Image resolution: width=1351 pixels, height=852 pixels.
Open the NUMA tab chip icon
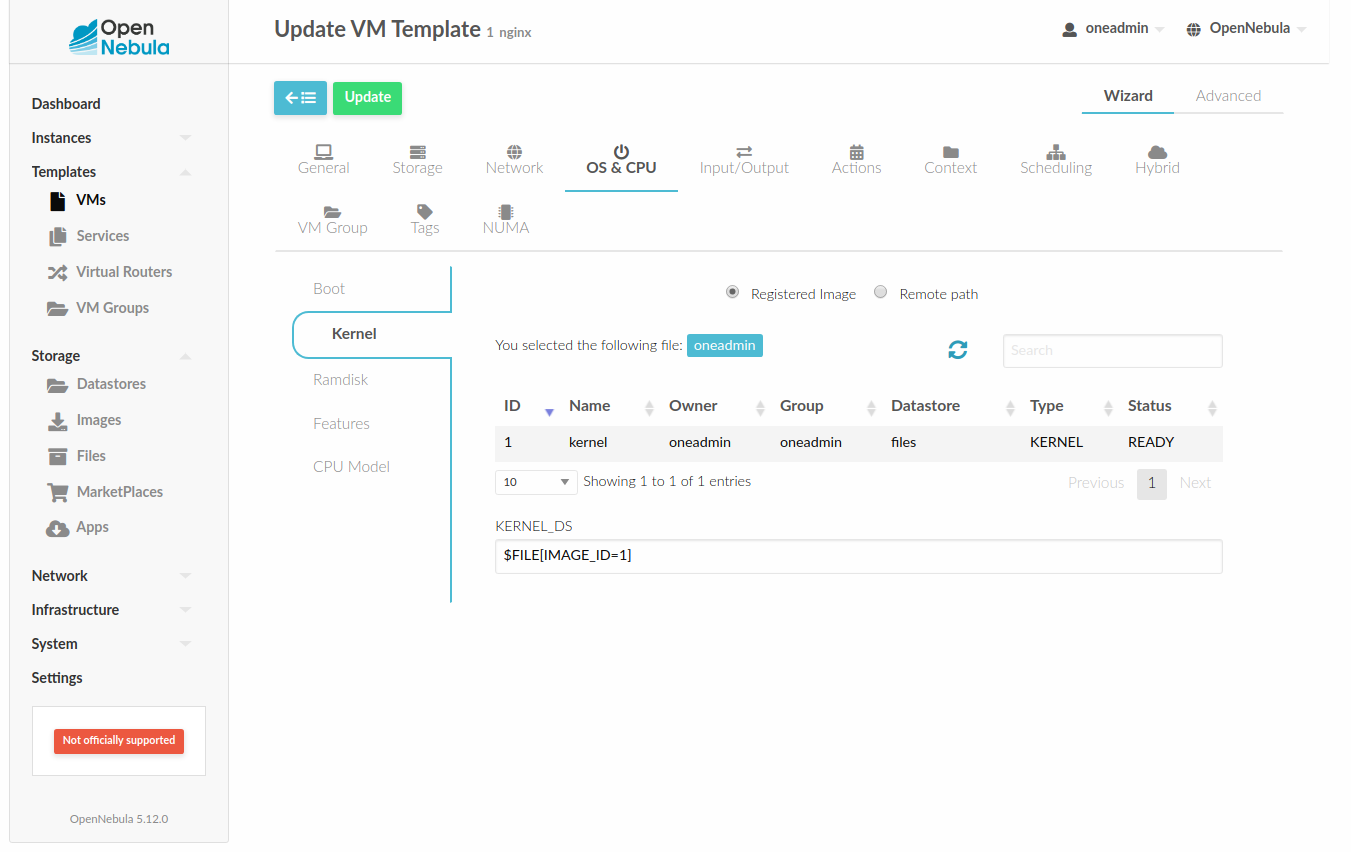[x=506, y=212]
